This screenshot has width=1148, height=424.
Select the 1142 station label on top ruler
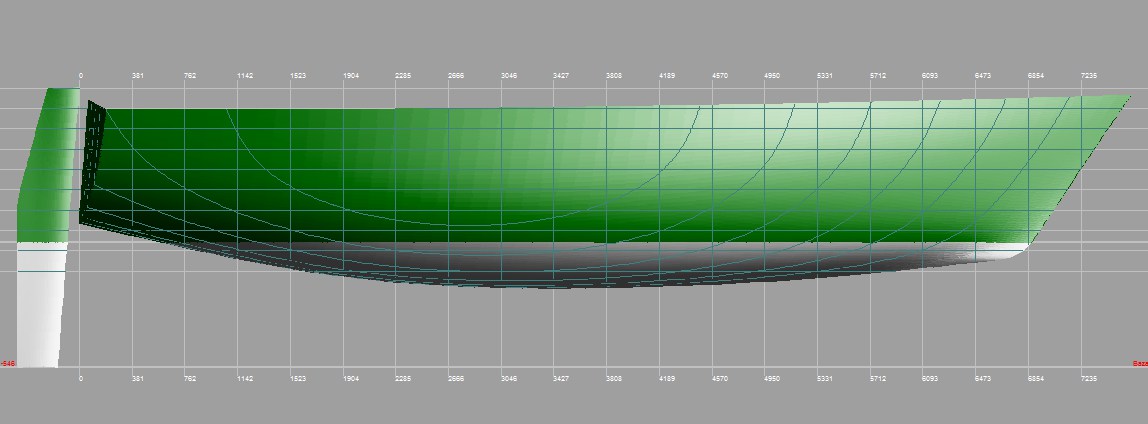[245, 75]
